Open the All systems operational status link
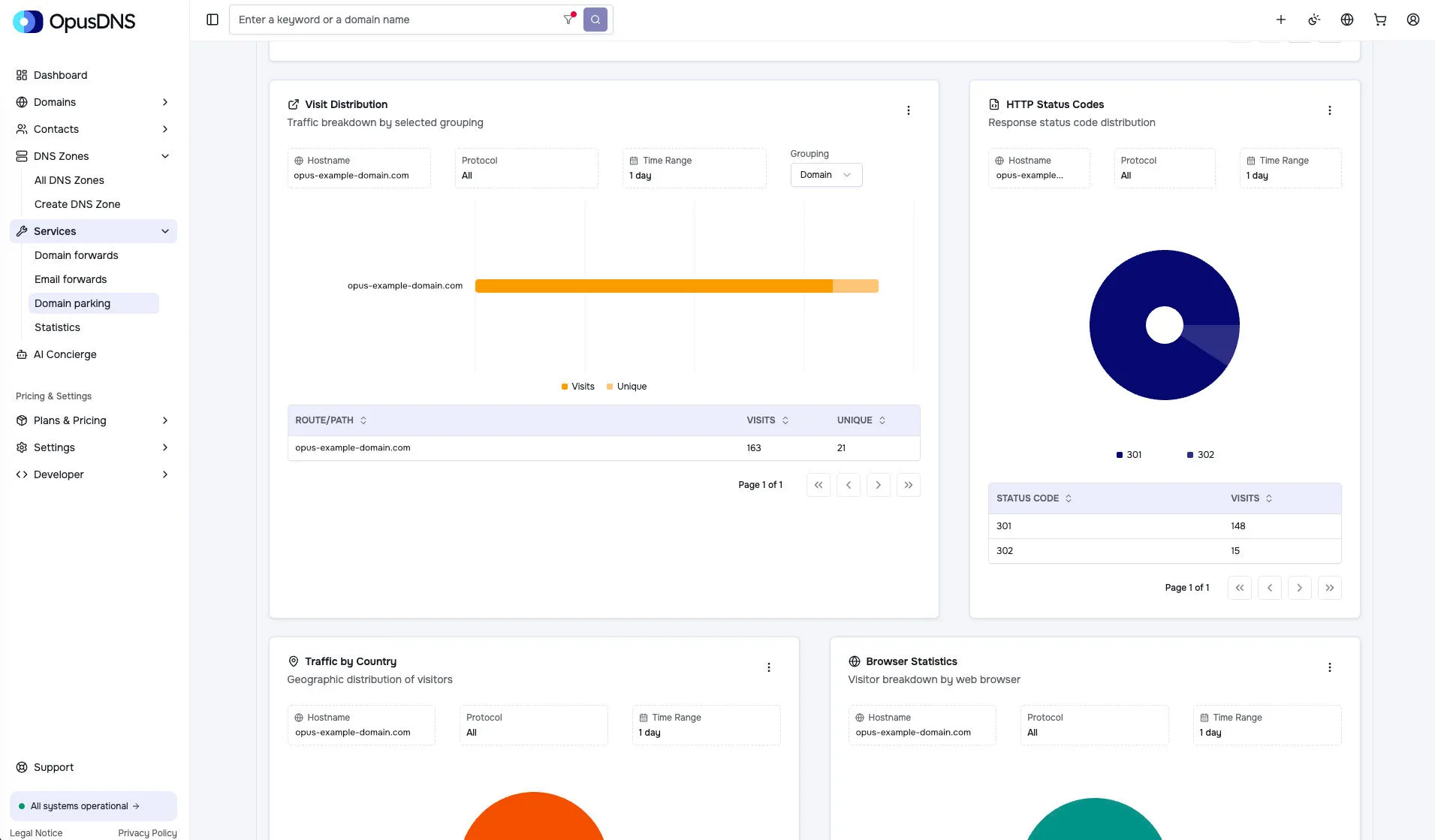 (83, 805)
